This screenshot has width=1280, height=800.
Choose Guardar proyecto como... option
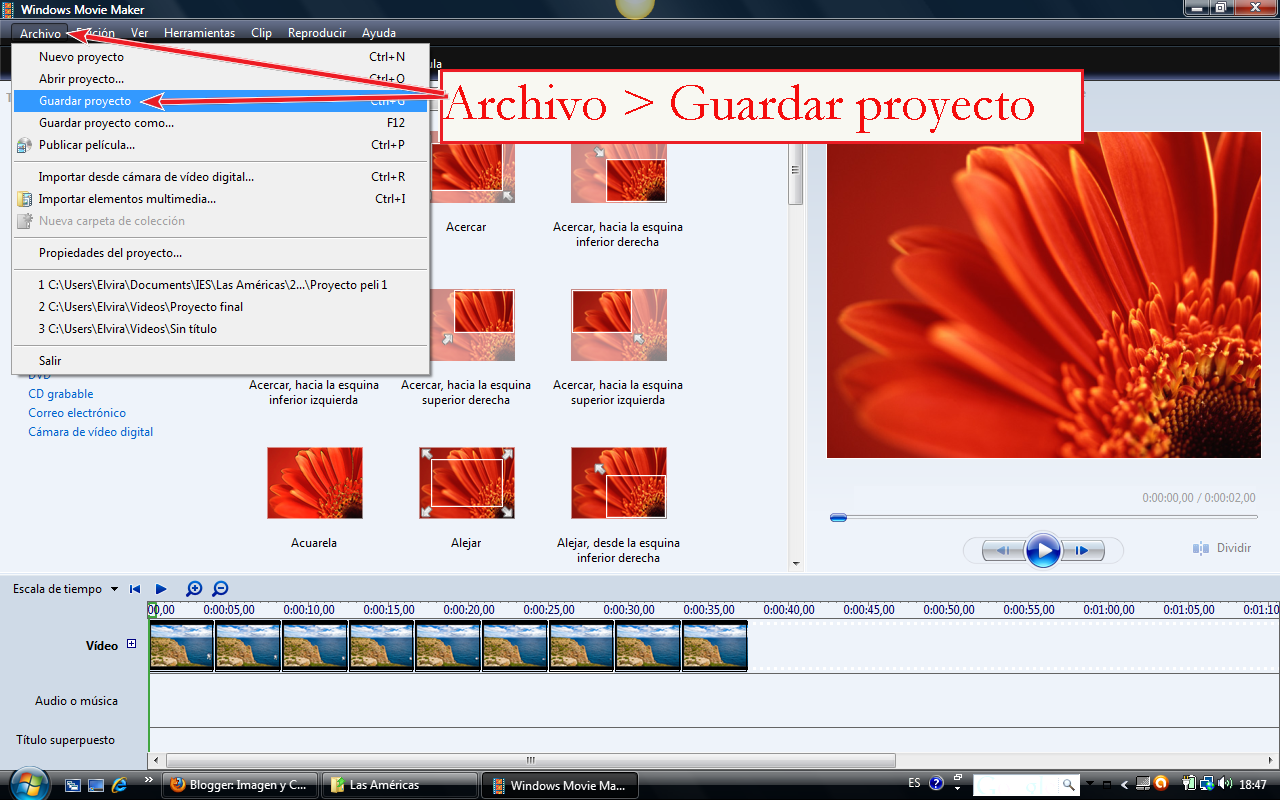tap(221, 123)
